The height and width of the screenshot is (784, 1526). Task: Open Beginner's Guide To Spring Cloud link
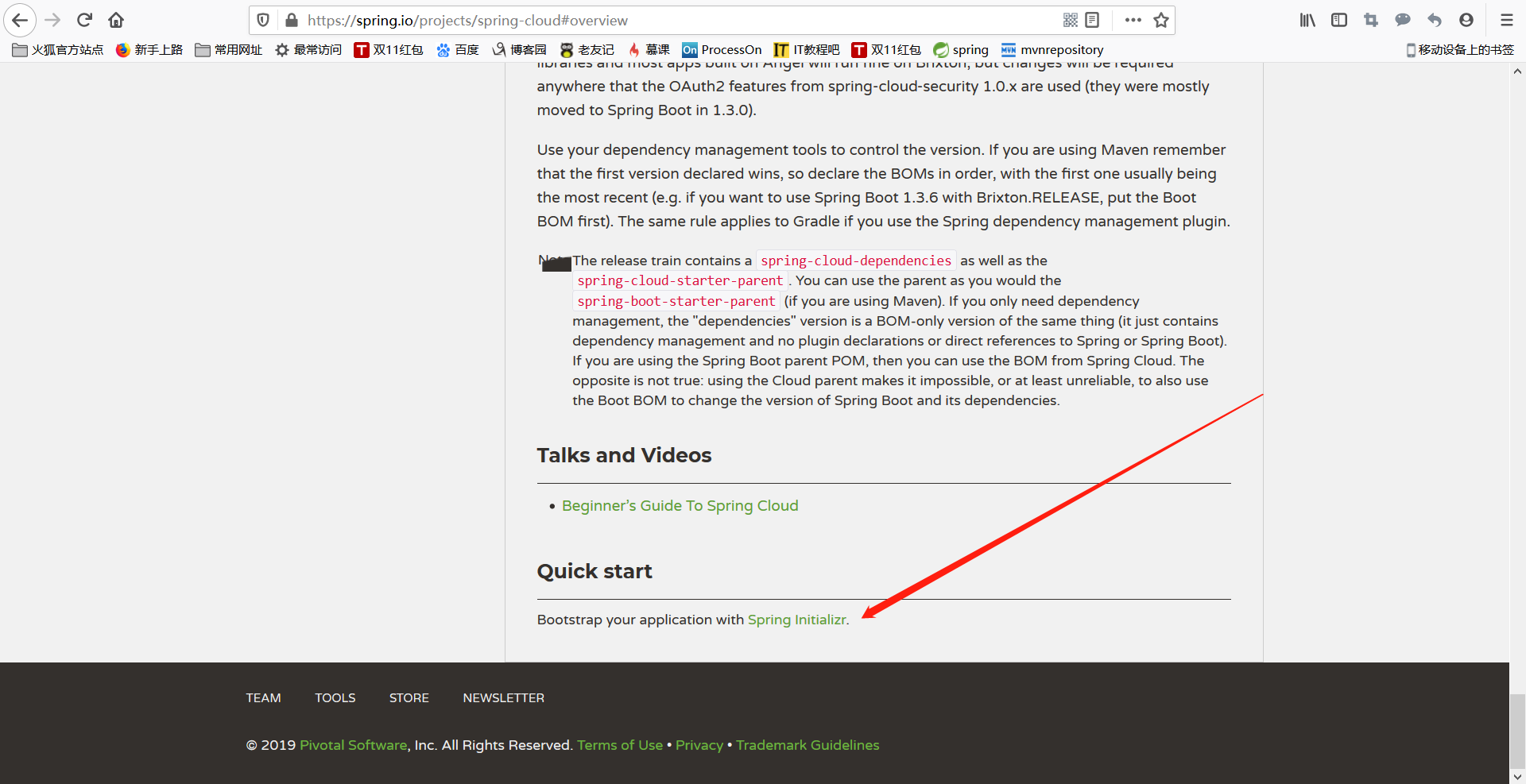(x=680, y=506)
